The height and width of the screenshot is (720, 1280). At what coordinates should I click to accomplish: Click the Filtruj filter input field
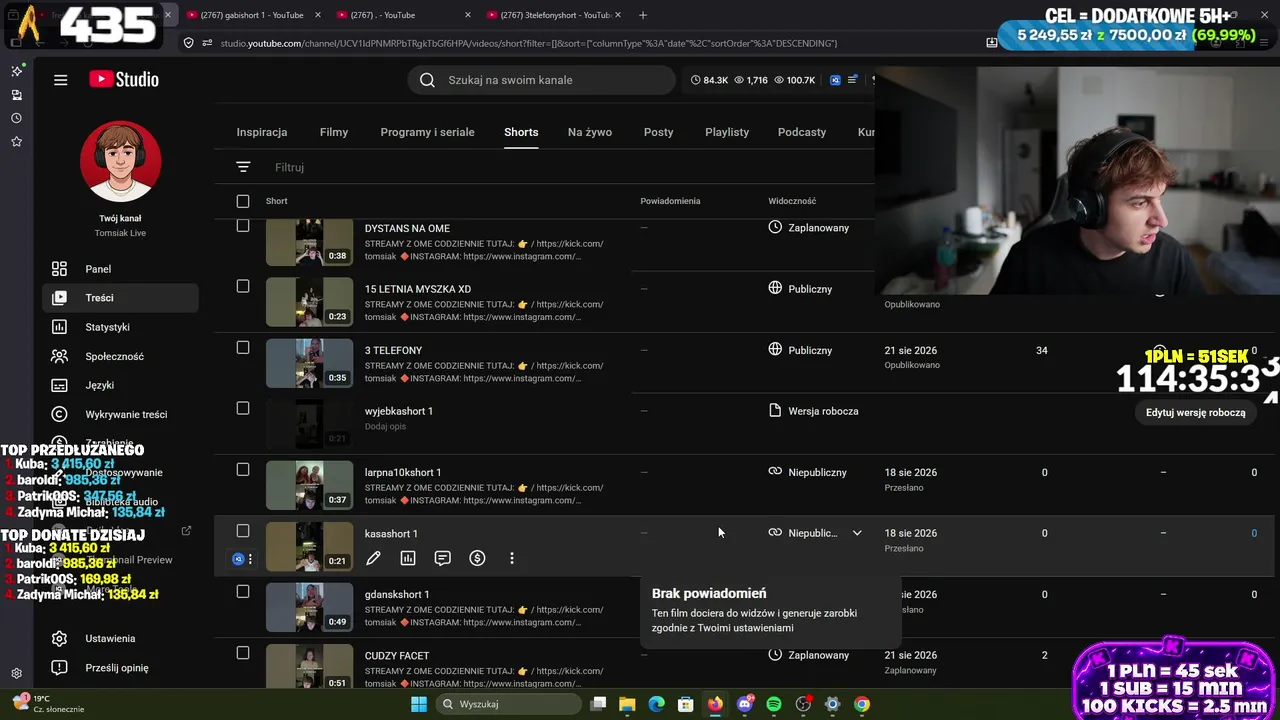tap(570, 167)
